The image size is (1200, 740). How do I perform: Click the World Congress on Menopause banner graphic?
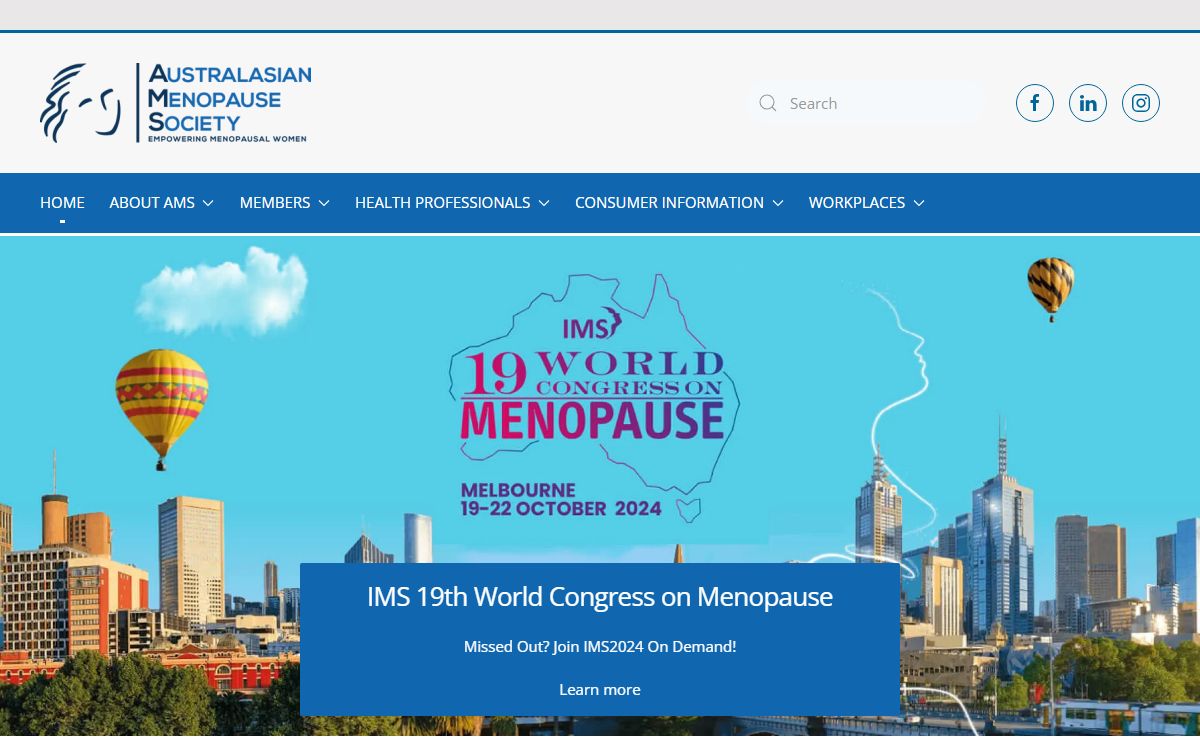(x=594, y=398)
